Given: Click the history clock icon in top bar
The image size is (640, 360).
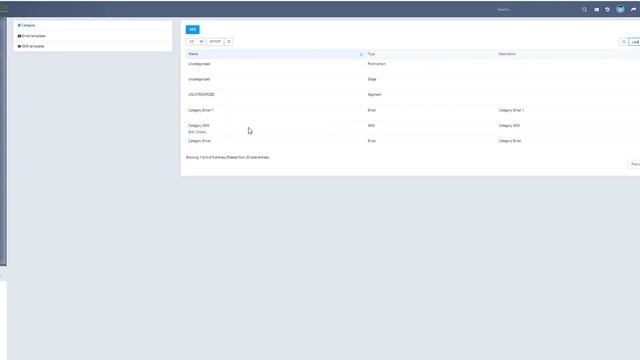Looking at the screenshot, I should point(607,9).
